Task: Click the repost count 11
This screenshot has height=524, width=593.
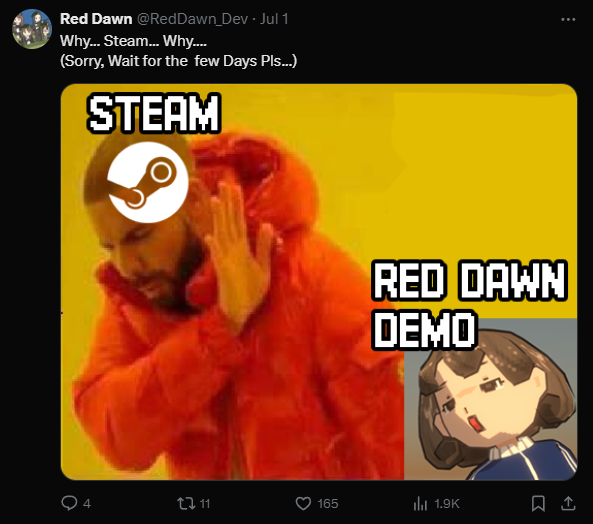Action: [x=205, y=504]
